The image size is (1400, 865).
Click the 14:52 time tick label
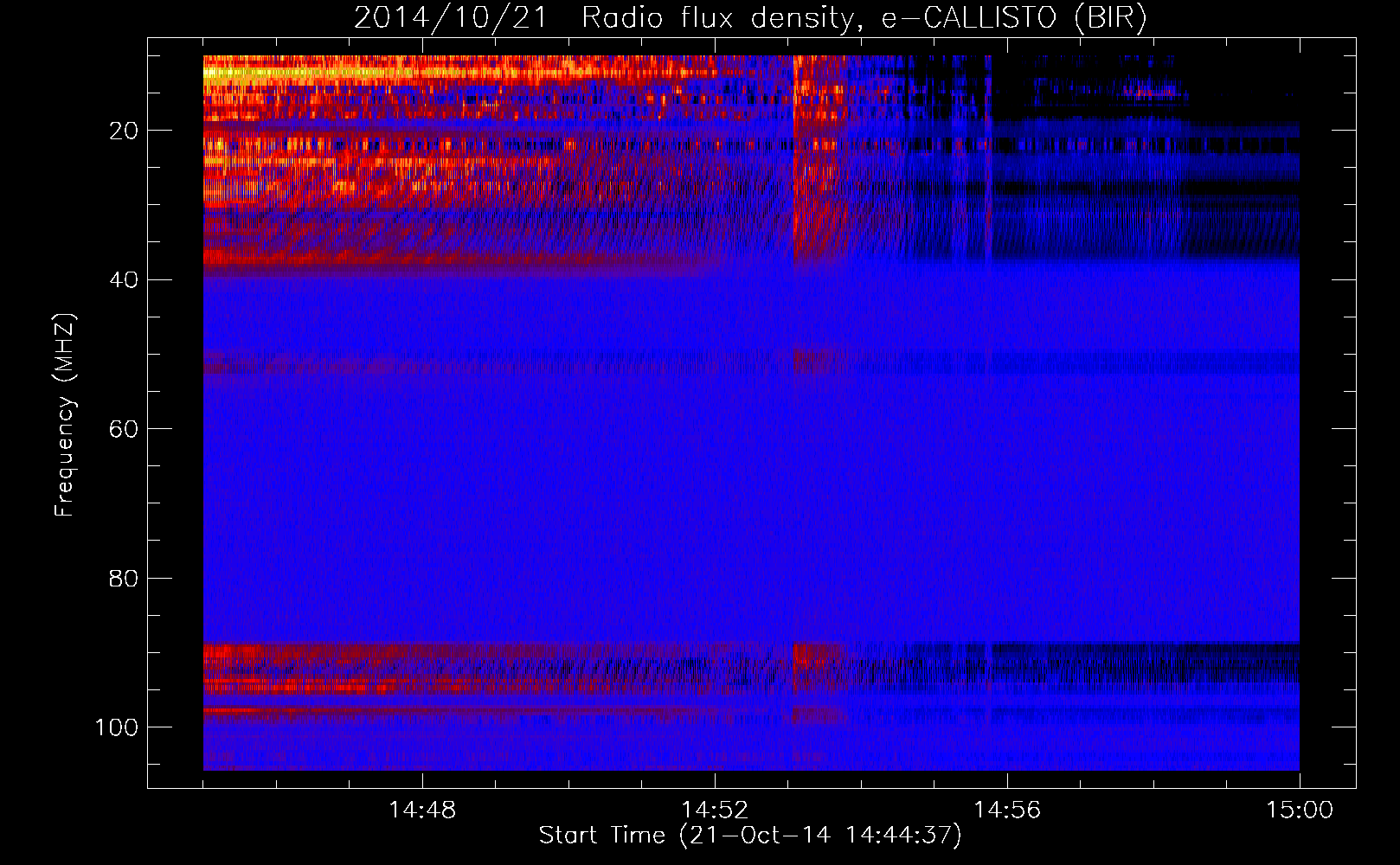[x=715, y=811]
